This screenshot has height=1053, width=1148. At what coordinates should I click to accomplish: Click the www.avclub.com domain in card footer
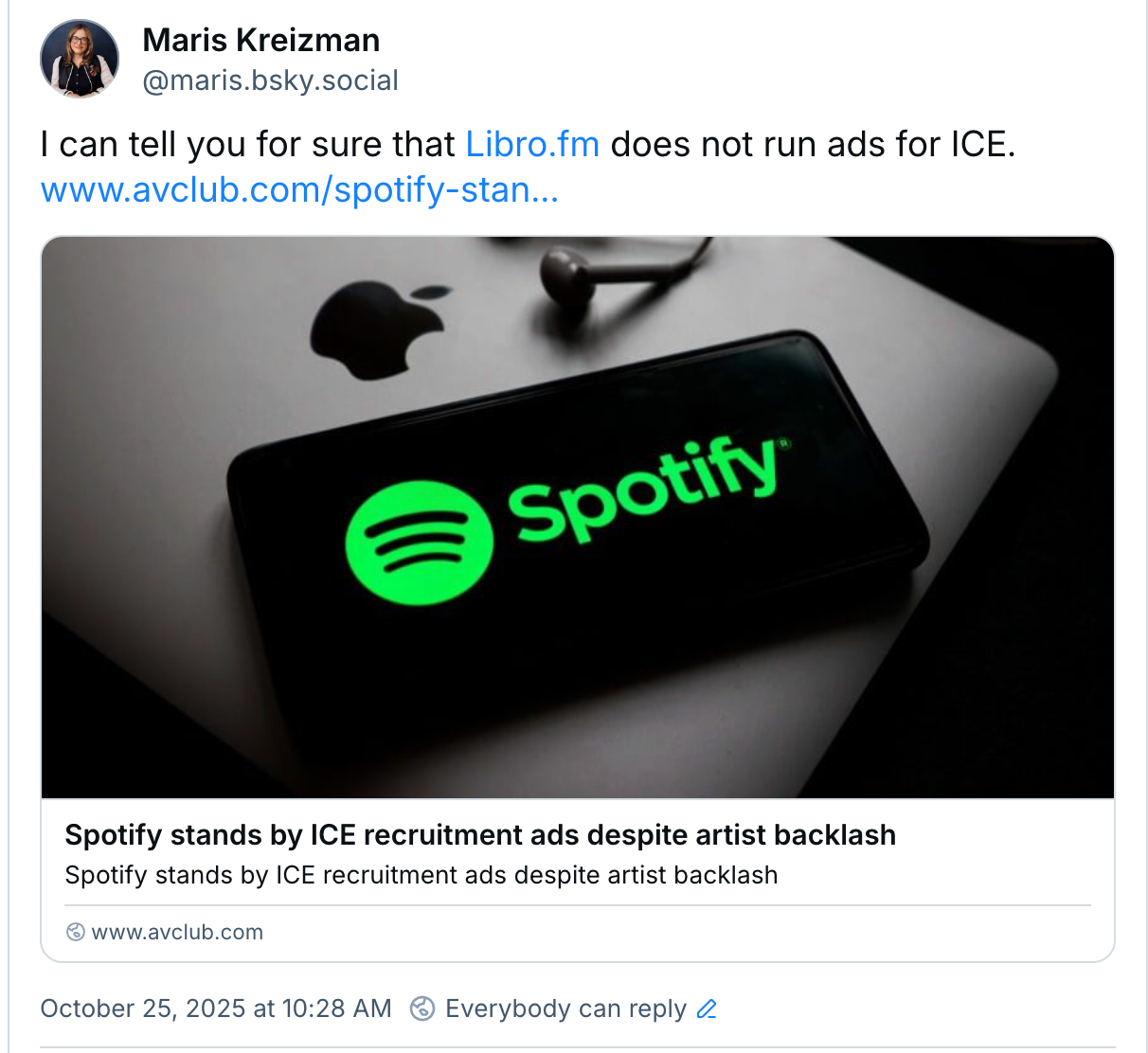pos(177,933)
